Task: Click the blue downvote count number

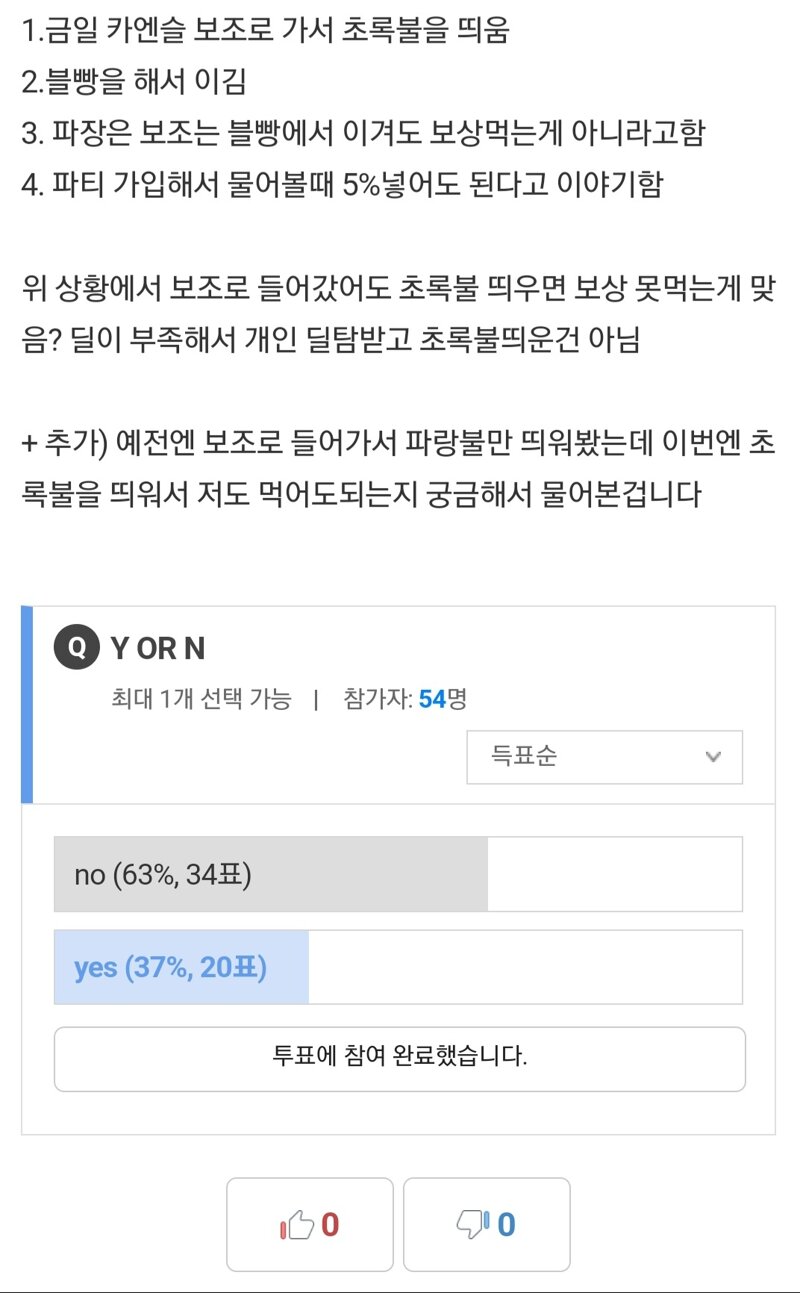Action: (506, 1225)
